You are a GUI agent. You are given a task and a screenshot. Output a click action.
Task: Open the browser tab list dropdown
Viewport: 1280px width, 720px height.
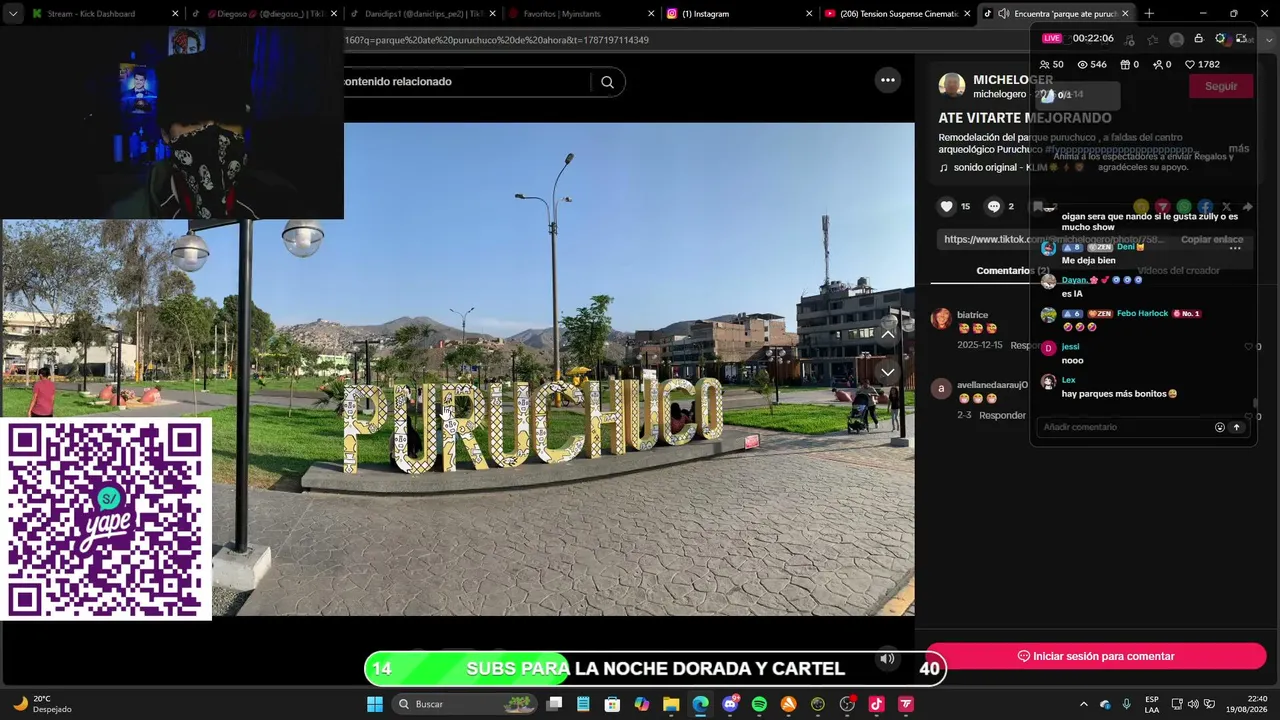pyautogui.click(x=12, y=14)
